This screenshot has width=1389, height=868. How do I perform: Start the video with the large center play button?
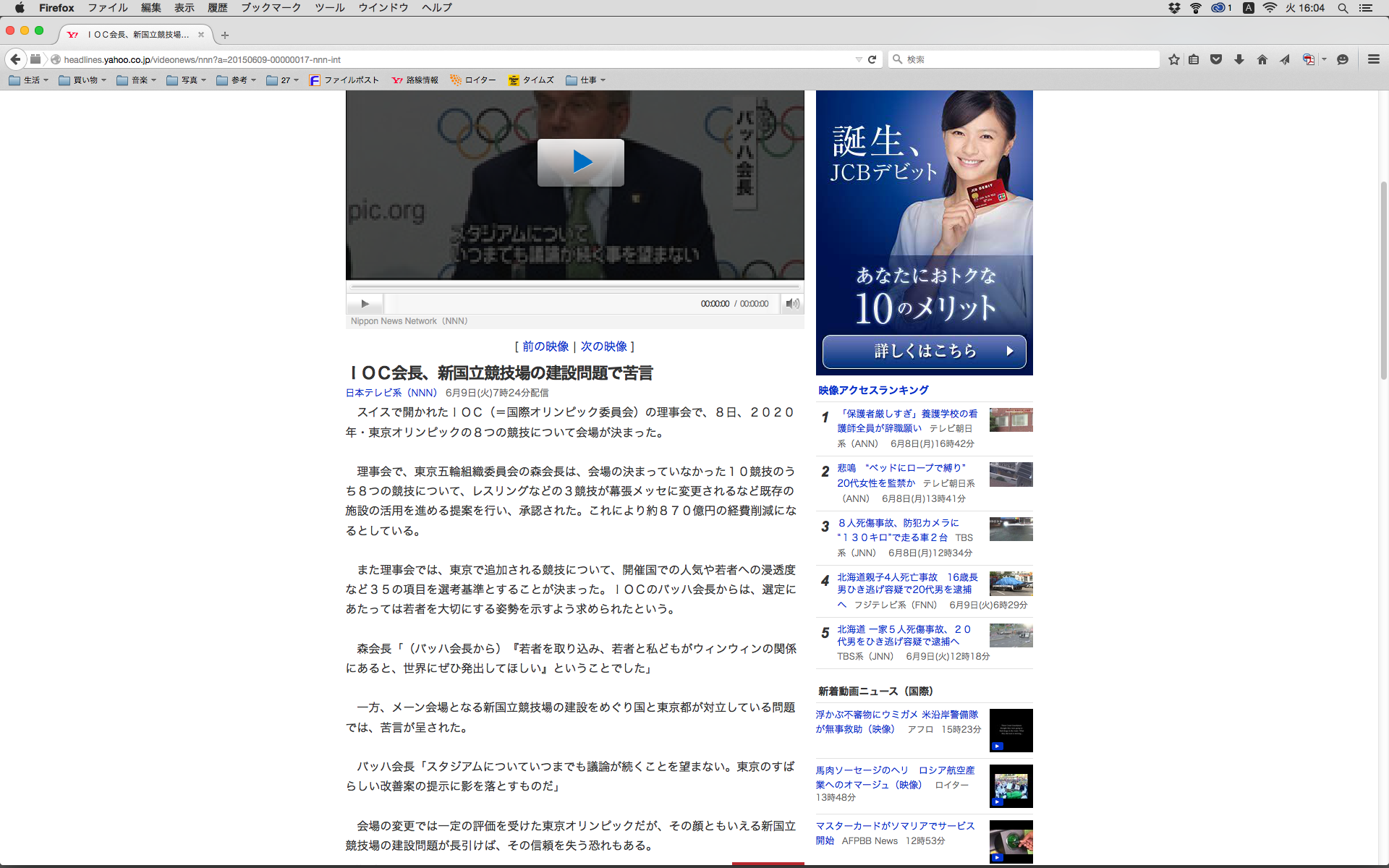tap(580, 162)
